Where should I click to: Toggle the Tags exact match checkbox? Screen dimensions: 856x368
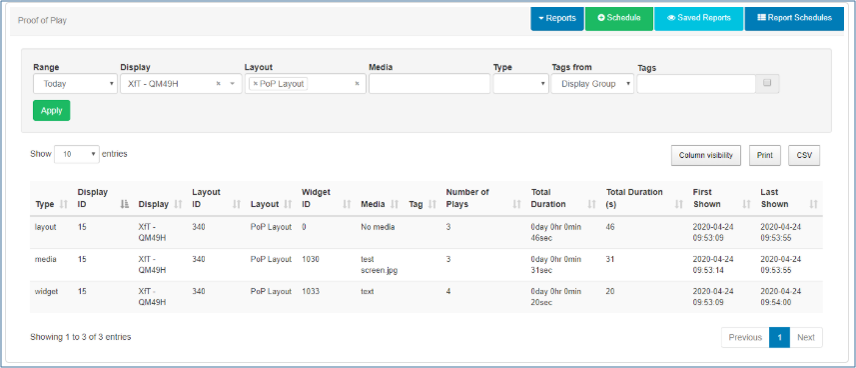pos(767,84)
